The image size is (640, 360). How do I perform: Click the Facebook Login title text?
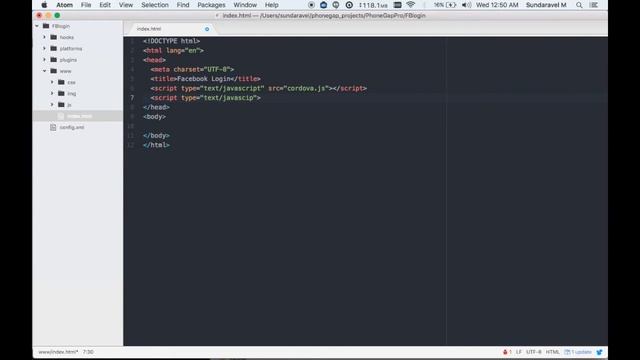(x=204, y=79)
